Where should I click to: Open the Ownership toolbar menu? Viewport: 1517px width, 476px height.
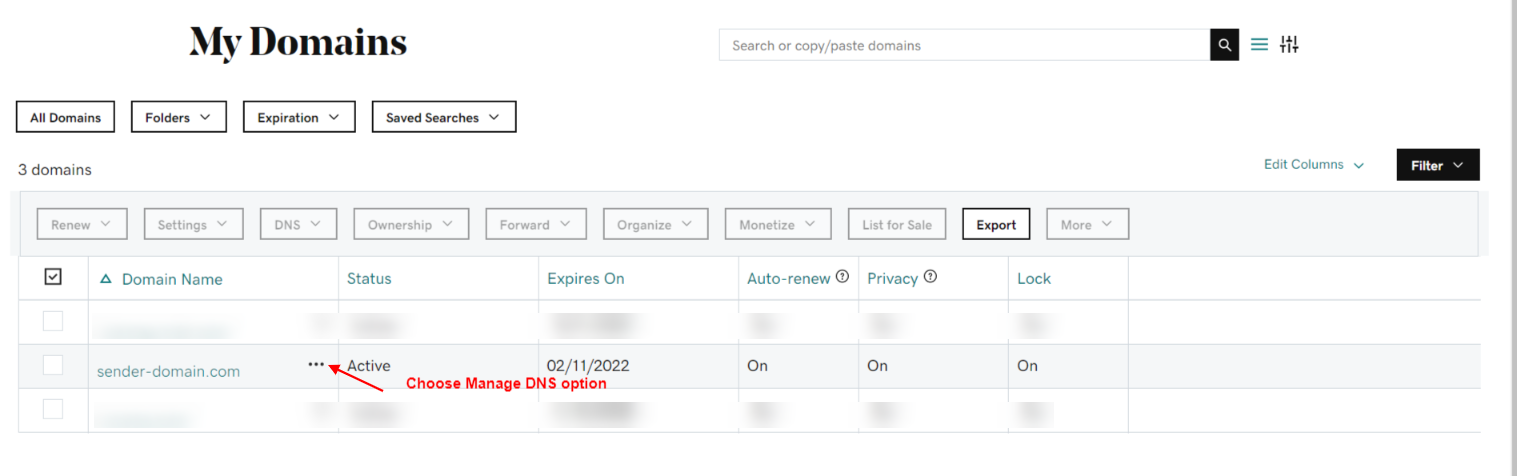410,225
